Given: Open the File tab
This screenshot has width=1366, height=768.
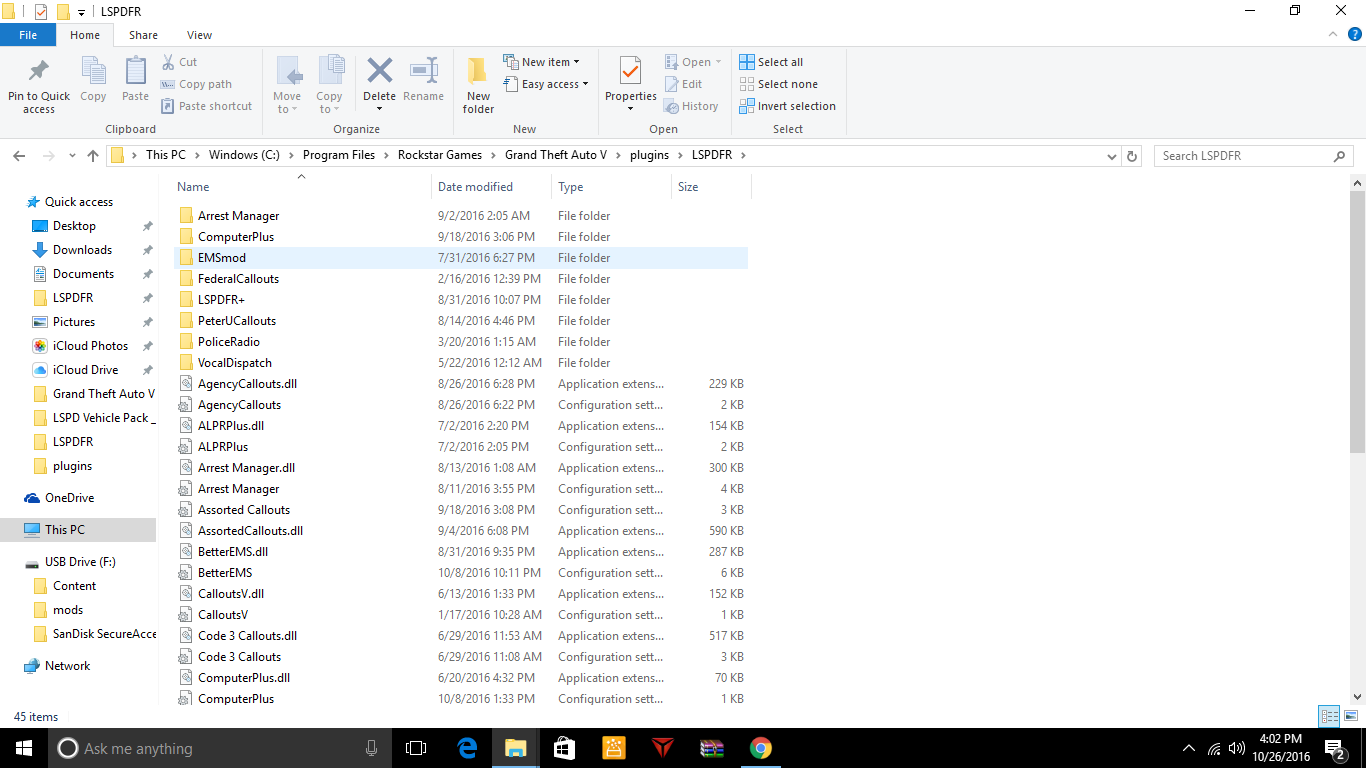Looking at the screenshot, I should [28, 35].
